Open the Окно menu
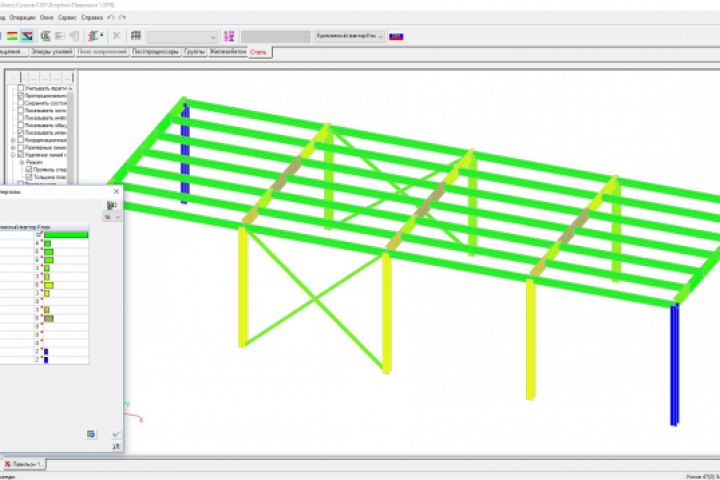The image size is (720, 480). (x=47, y=17)
